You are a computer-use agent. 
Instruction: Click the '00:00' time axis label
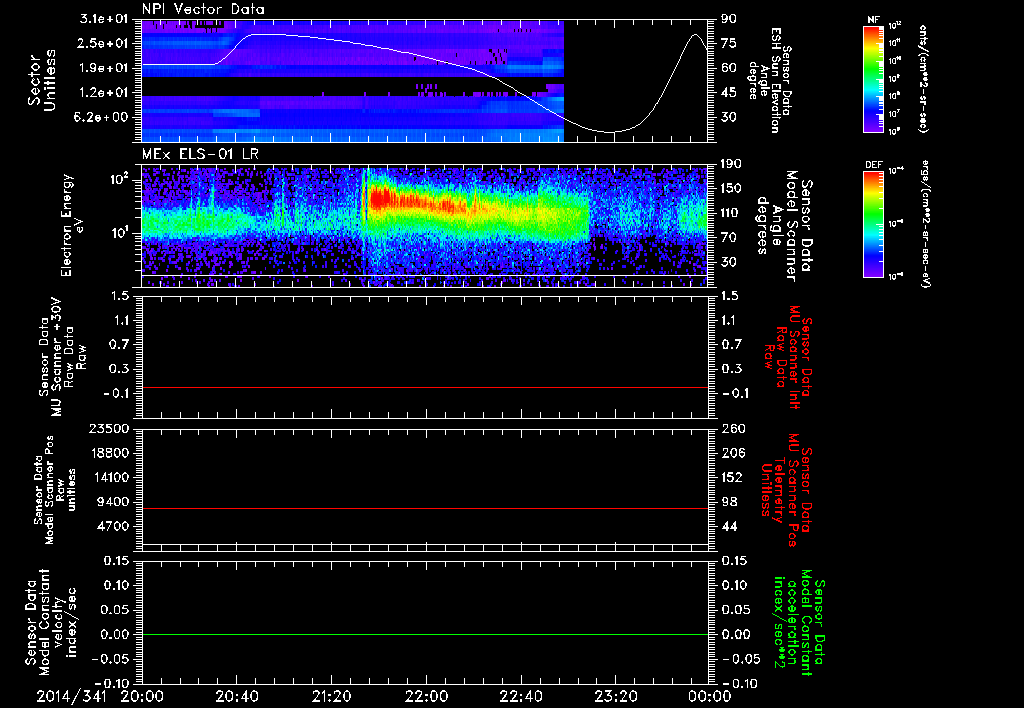[x=709, y=696]
